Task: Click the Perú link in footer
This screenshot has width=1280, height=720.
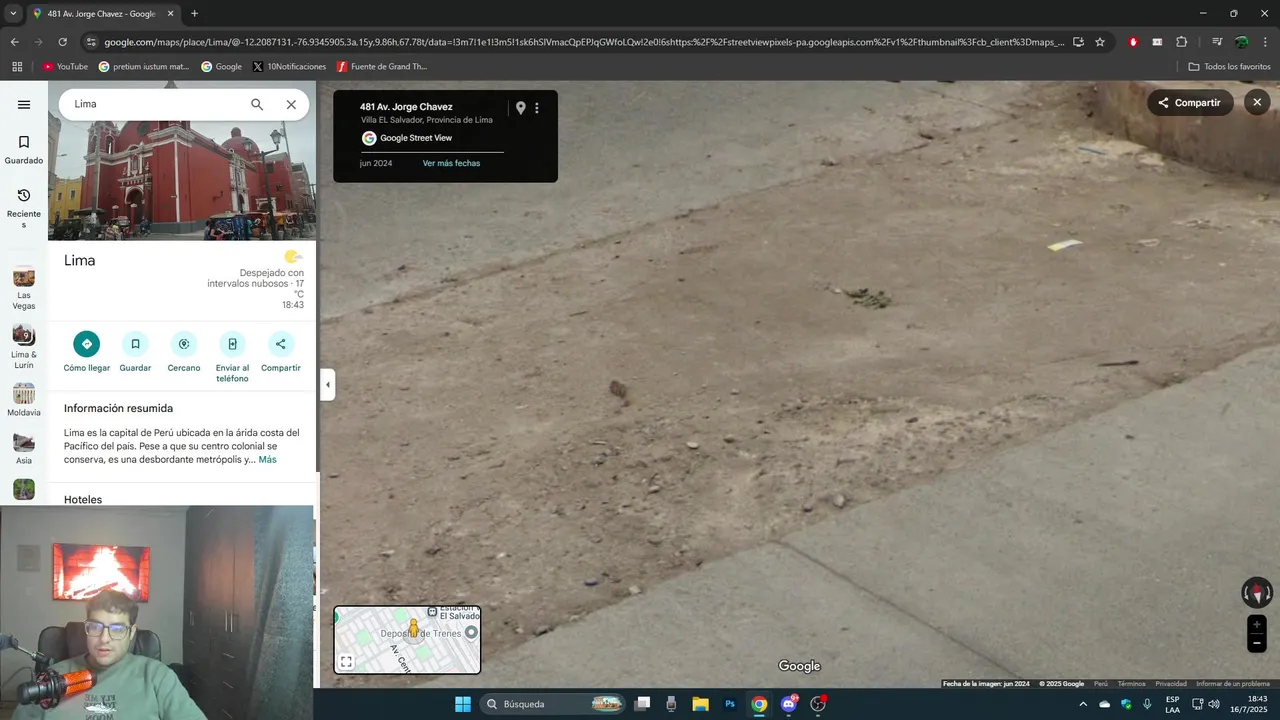Action: pyautogui.click(x=1101, y=684)
